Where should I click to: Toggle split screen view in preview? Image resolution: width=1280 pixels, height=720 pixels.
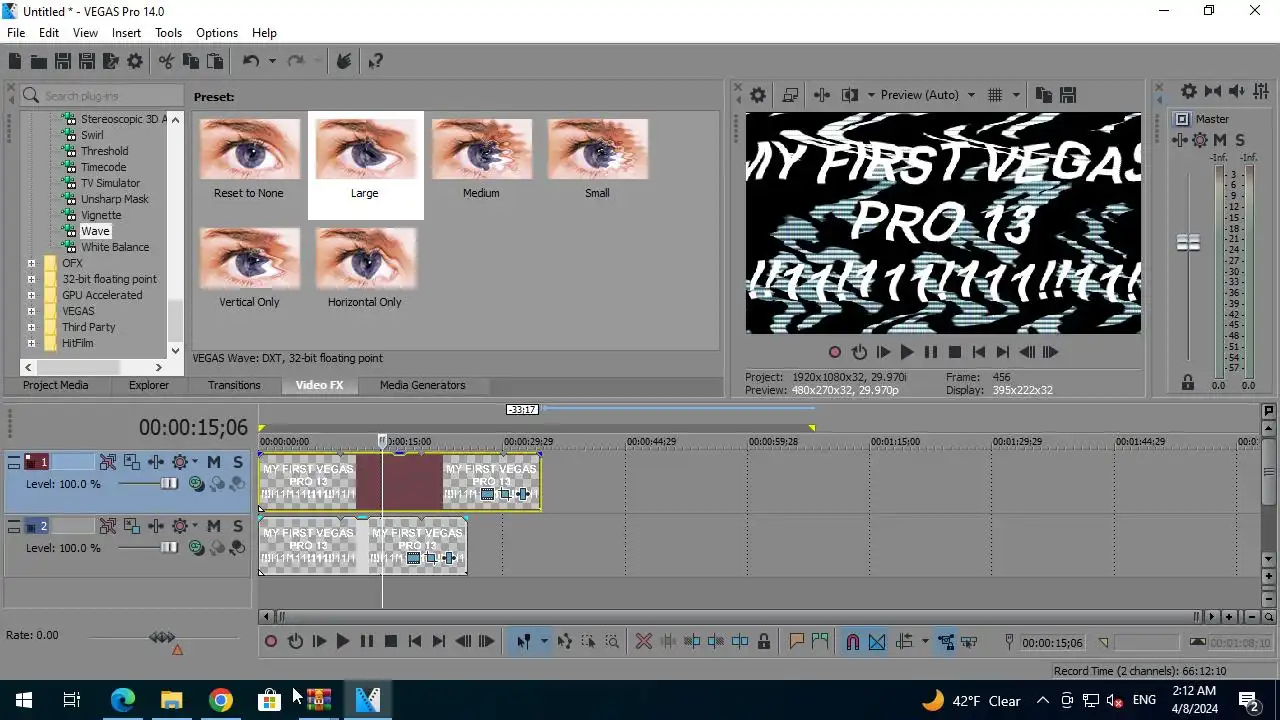tap(850, 95)
